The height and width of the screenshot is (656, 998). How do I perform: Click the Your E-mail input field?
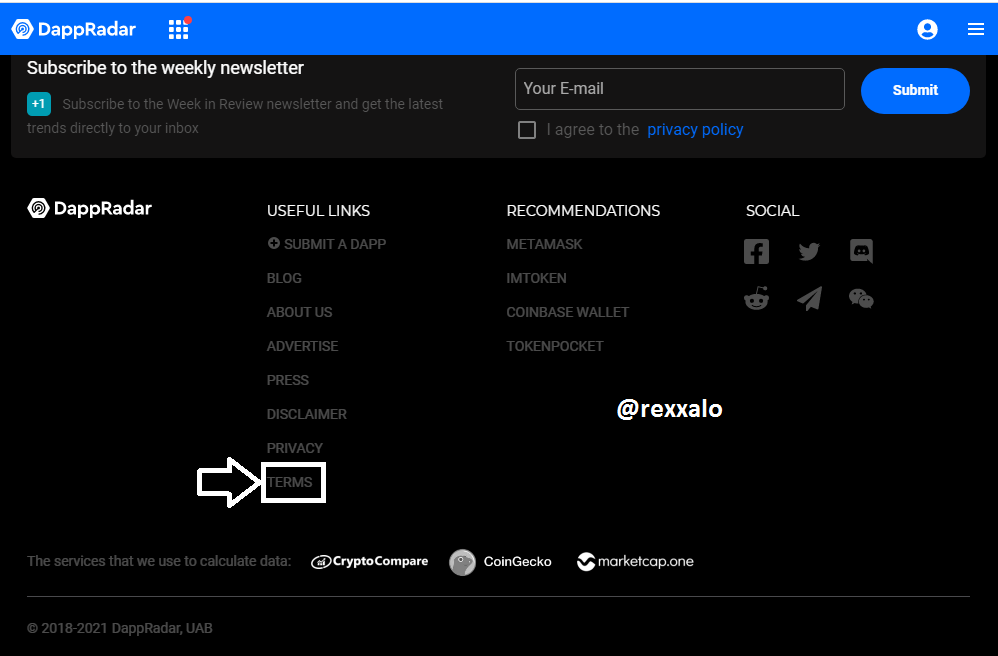[679, 89]
